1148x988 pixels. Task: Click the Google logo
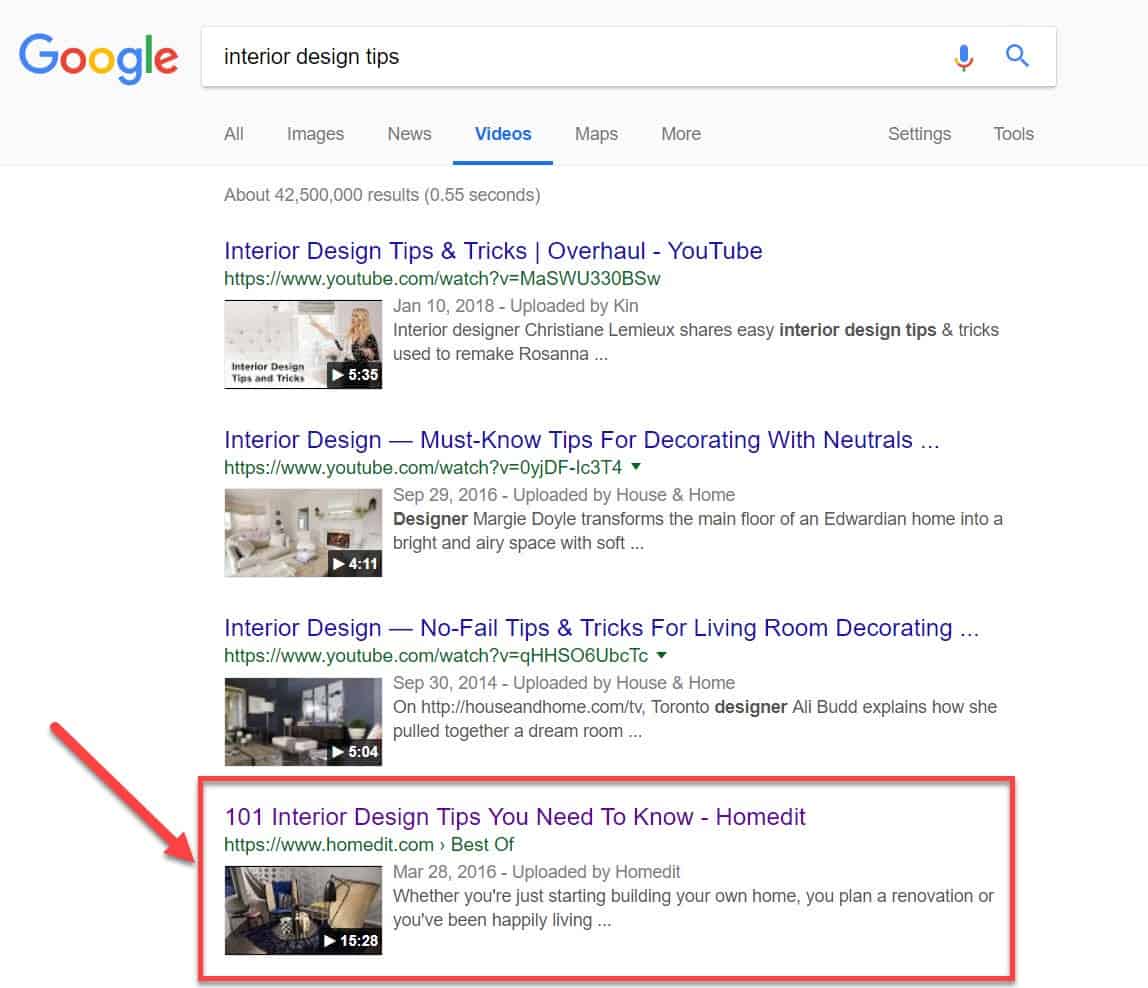(98, 57)
